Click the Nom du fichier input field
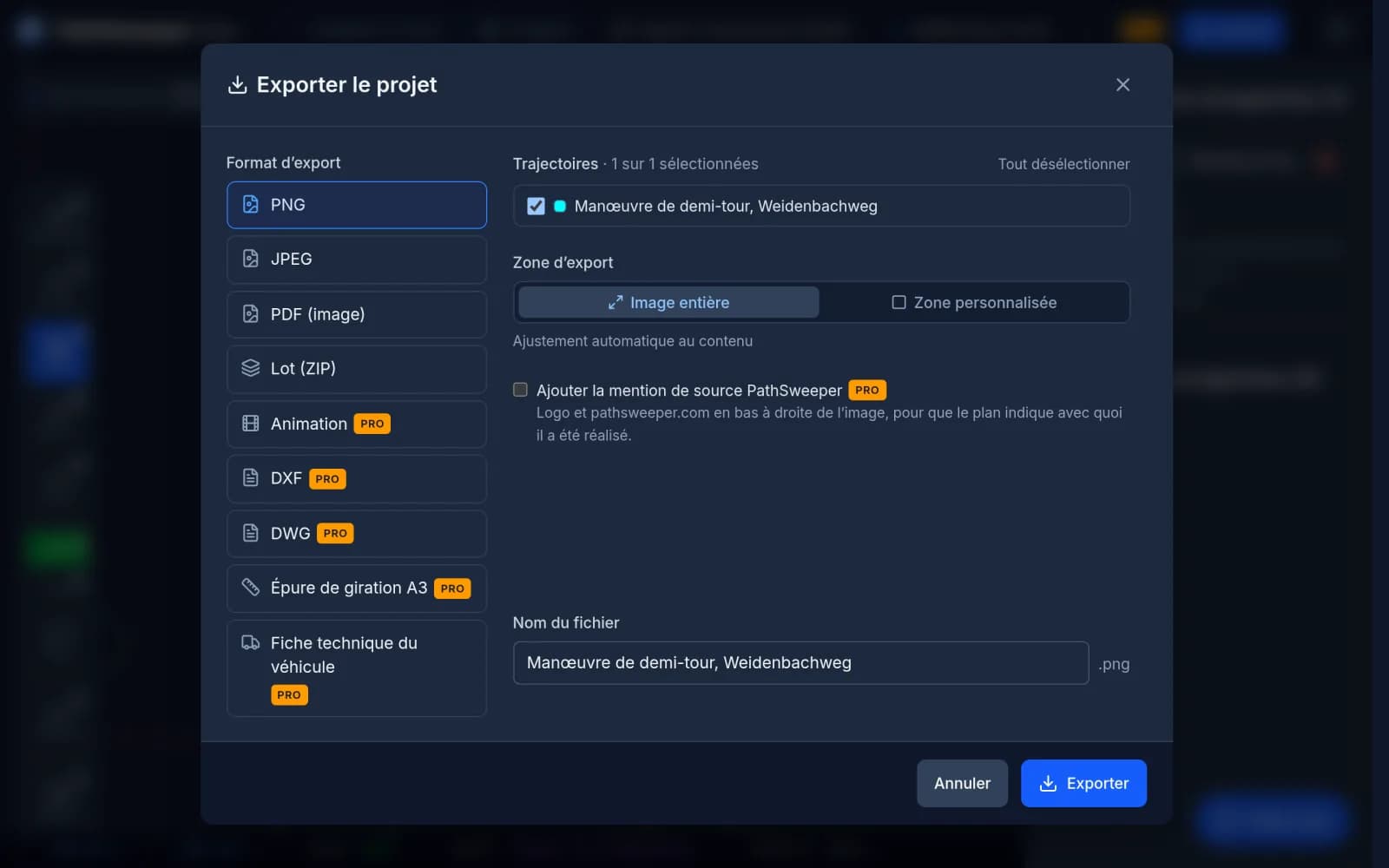Image resolution: width=1389 pixels, height=868 pixels. tap(800, 663)
